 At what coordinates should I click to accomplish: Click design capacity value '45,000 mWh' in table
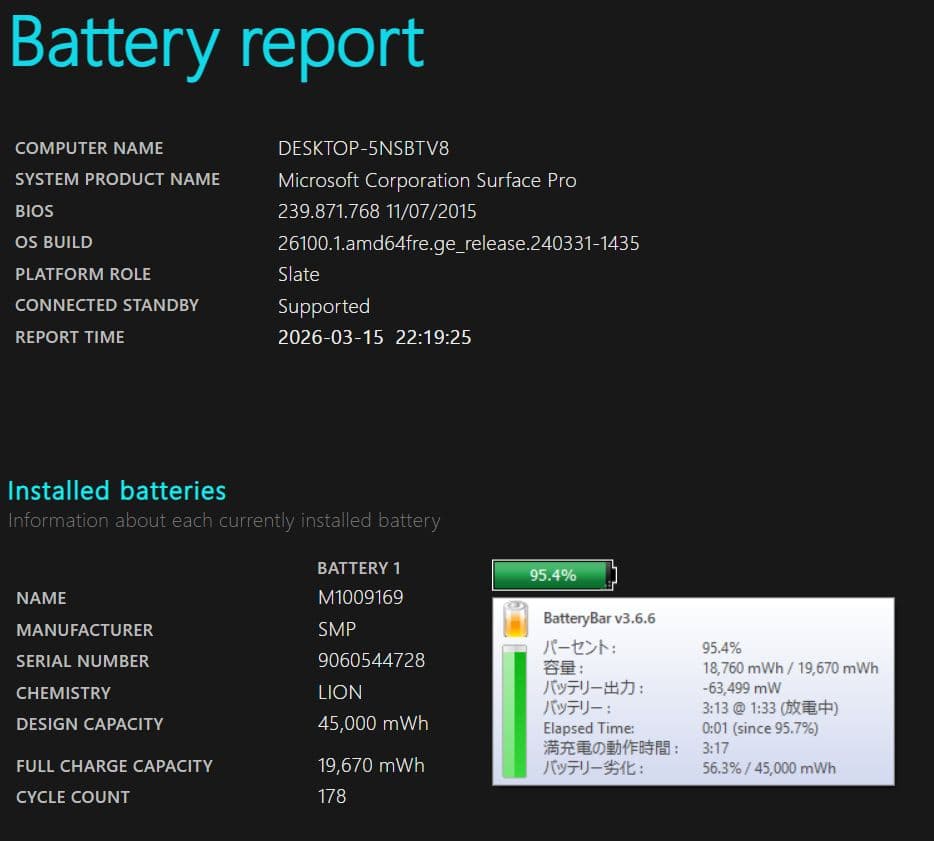tap(373, 723)
